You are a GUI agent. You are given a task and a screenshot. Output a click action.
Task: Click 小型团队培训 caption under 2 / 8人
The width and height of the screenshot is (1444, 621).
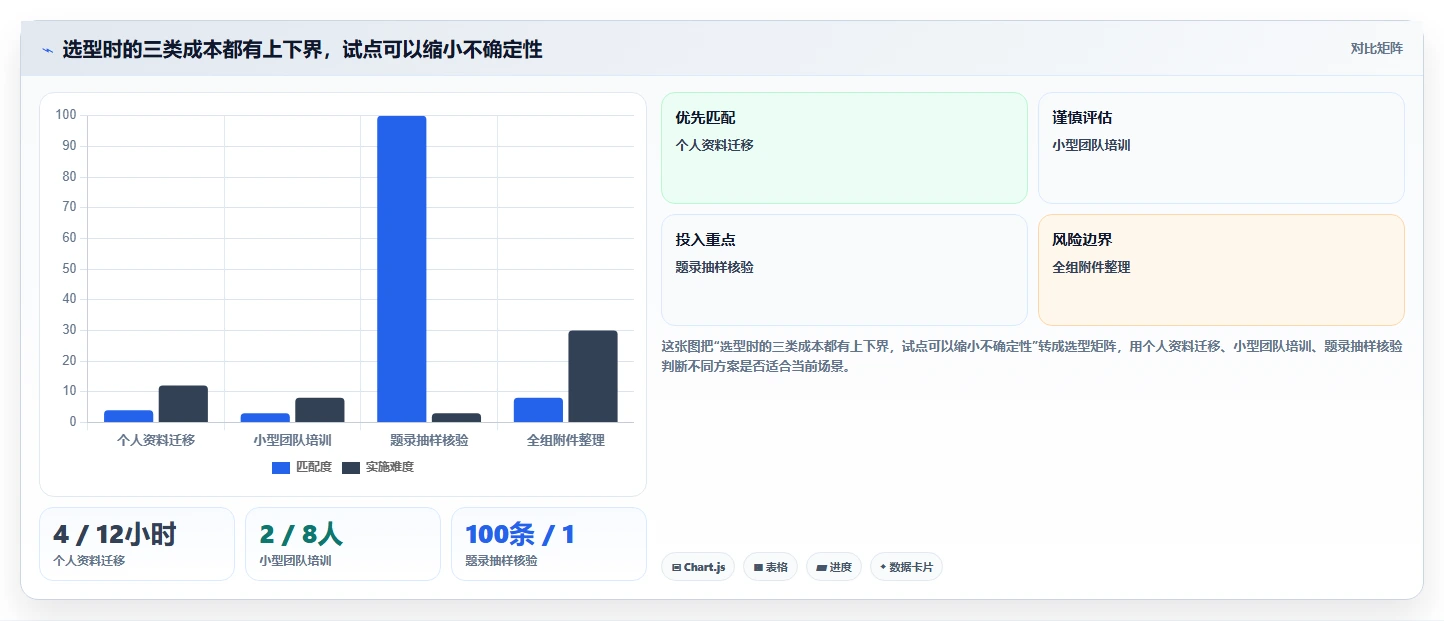pos(295,561)
